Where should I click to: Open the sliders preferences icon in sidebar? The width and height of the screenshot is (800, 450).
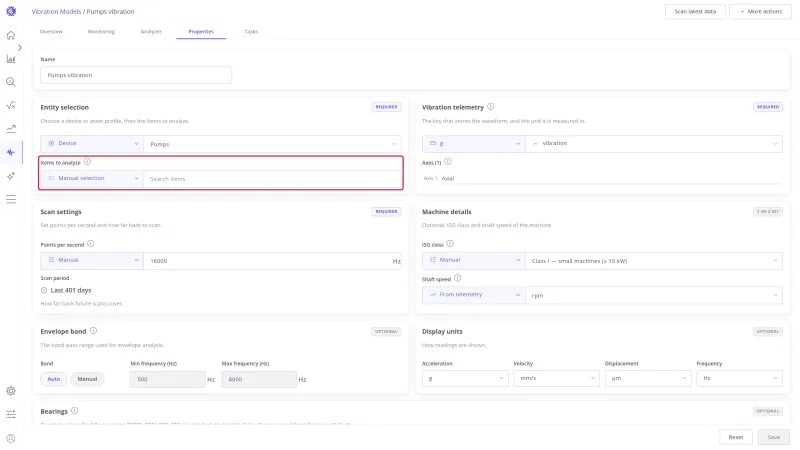(11, 414)
